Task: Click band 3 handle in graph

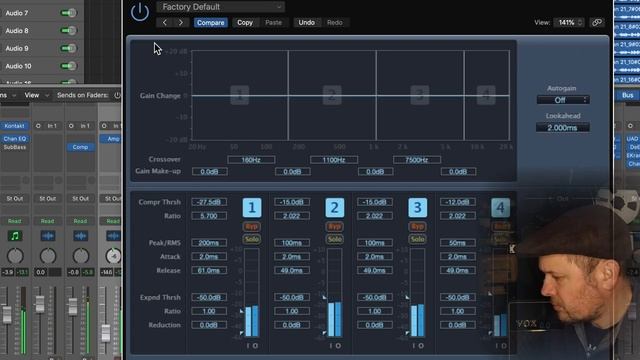Action: [420, 95]
